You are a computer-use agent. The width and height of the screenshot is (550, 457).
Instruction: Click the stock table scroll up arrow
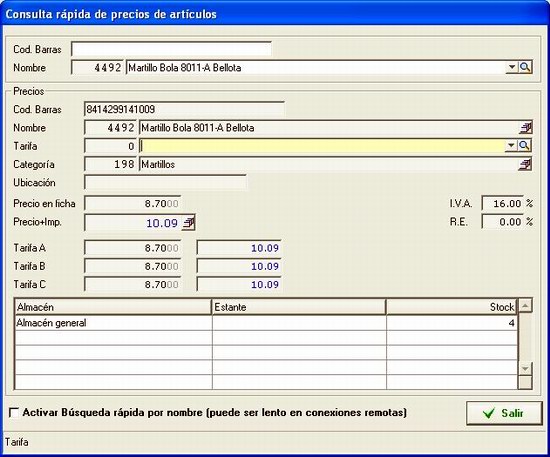click(x=525, y=306)
